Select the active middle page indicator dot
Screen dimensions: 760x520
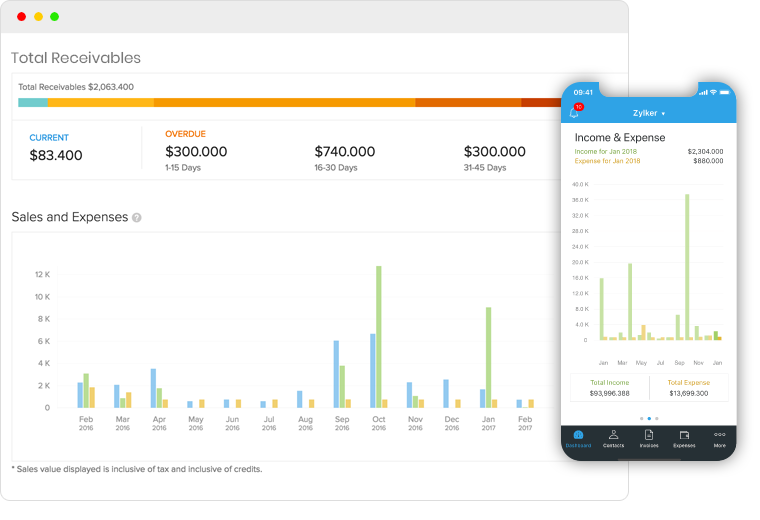[649, 418]
